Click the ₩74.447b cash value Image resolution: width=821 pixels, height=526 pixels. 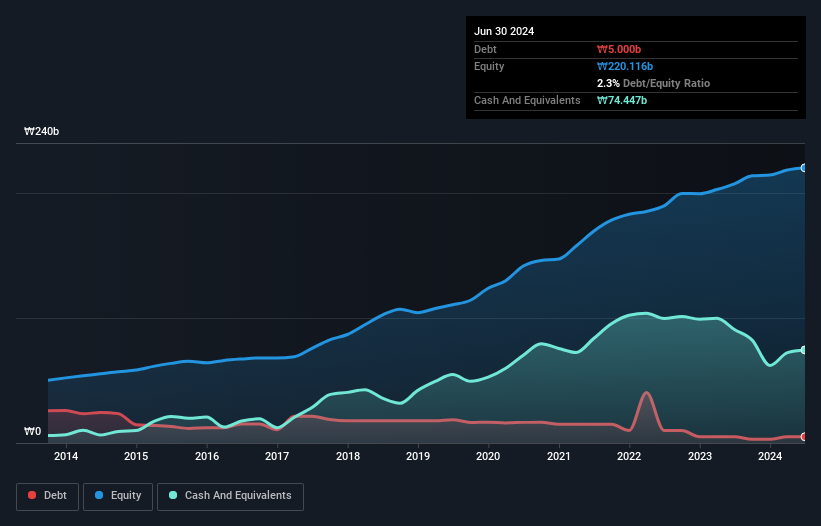[622, 100]
